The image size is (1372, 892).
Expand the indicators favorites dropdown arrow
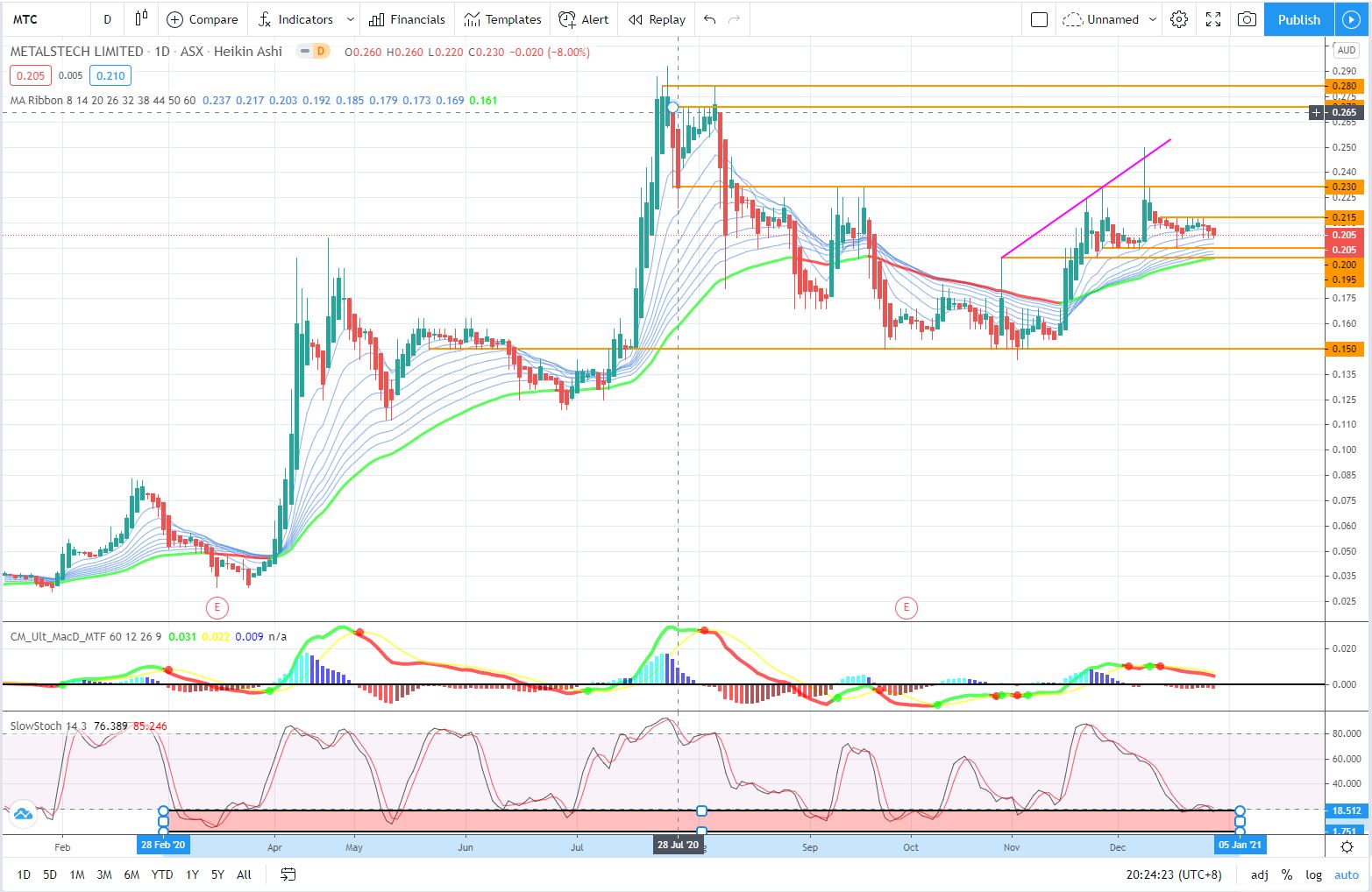pos(350,19)
